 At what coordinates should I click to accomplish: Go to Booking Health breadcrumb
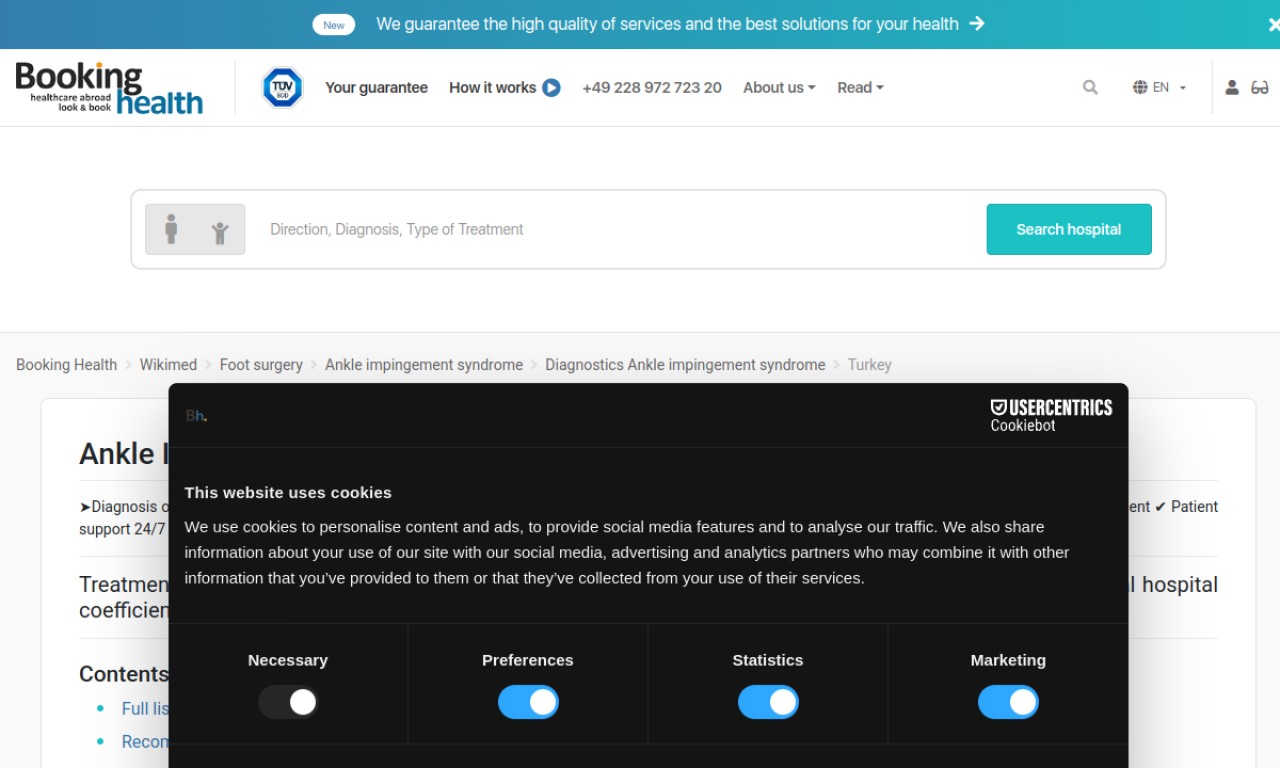(66, 365)
